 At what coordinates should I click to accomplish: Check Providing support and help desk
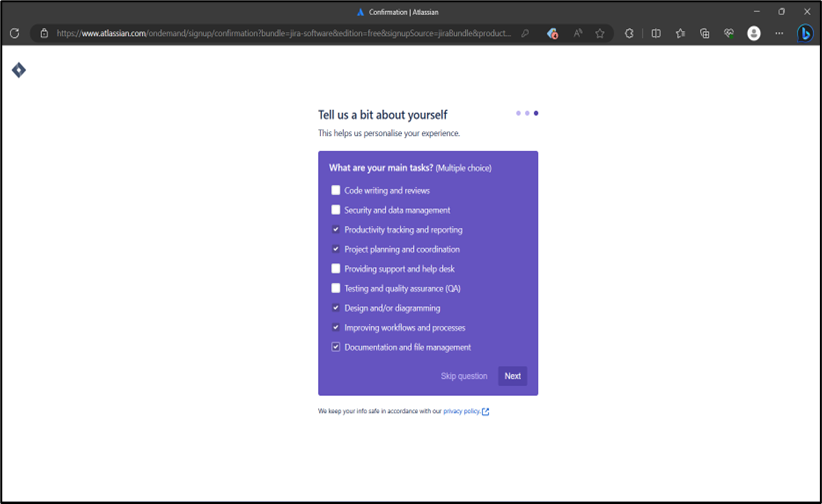pos(336,269)
